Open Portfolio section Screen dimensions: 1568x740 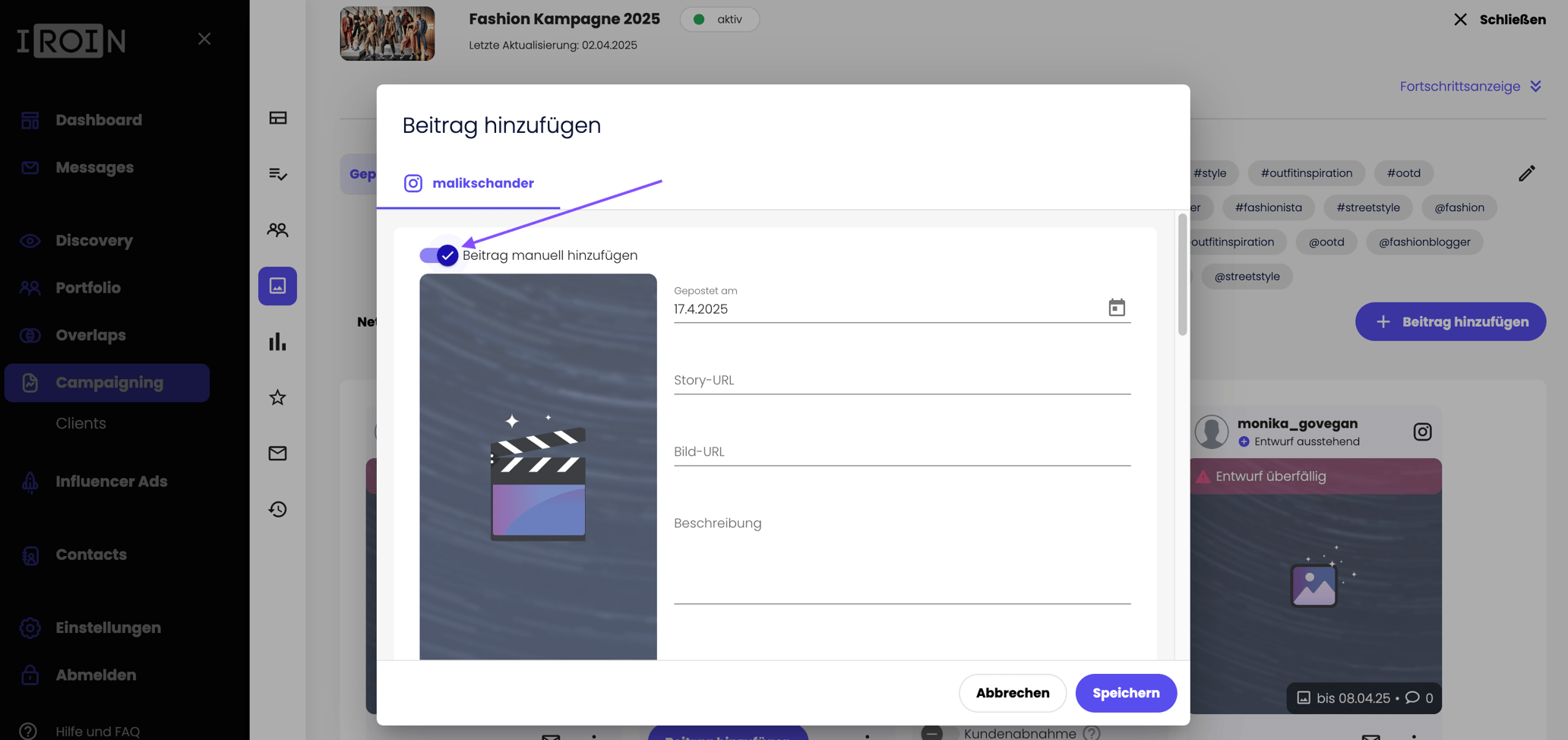point(88,288)
